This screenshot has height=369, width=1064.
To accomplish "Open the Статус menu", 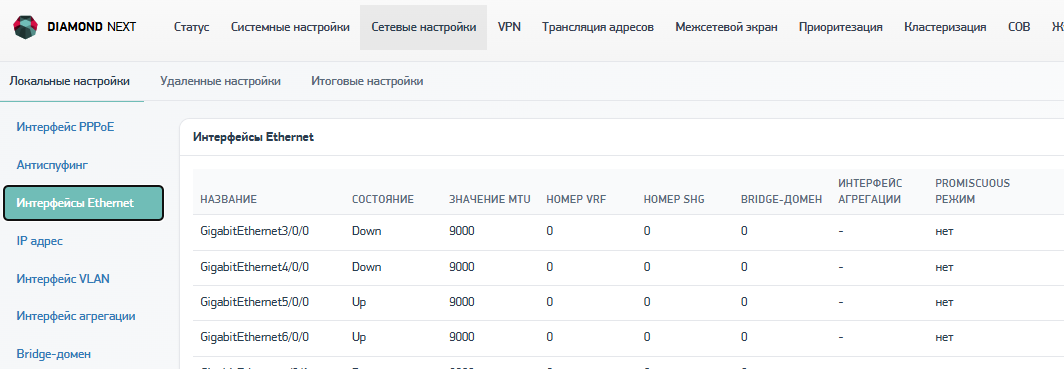I will click(191, 27).
